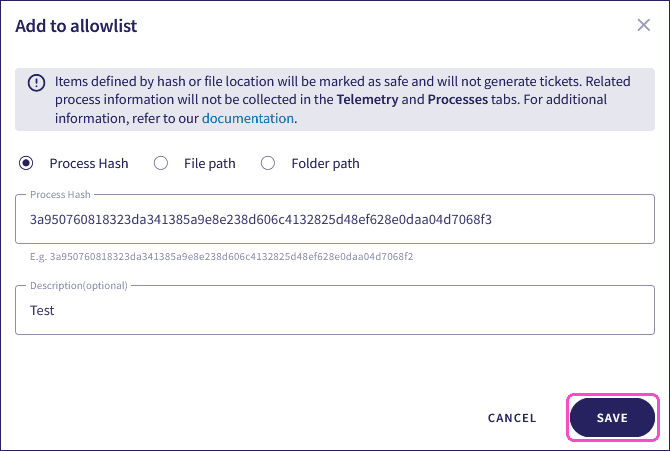Image resolution: width=670 pixels, height=451 pixels.
Task: Focus the hash value input field
Action: (335, 219)
